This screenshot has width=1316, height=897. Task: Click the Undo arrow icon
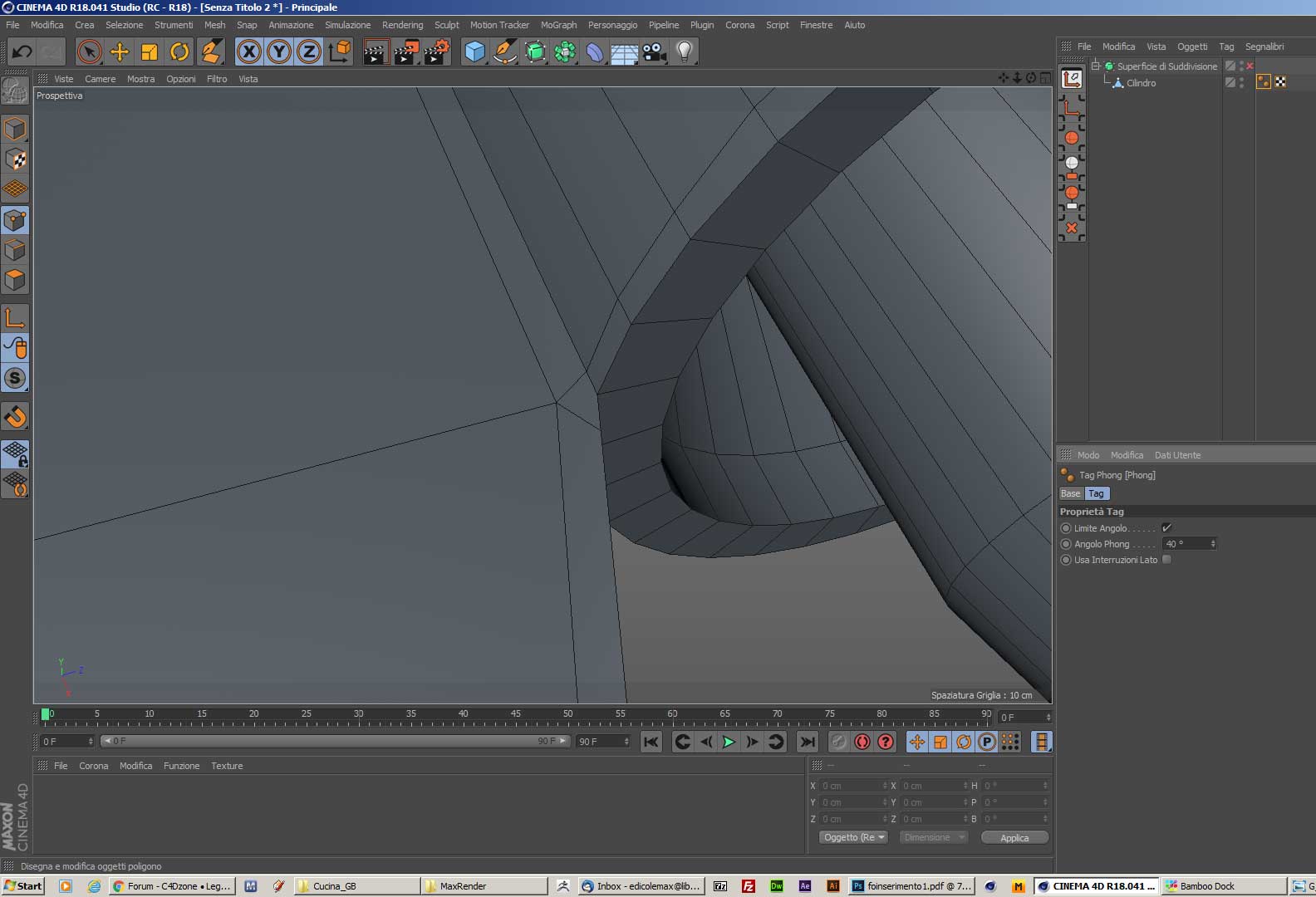(22, 52)
